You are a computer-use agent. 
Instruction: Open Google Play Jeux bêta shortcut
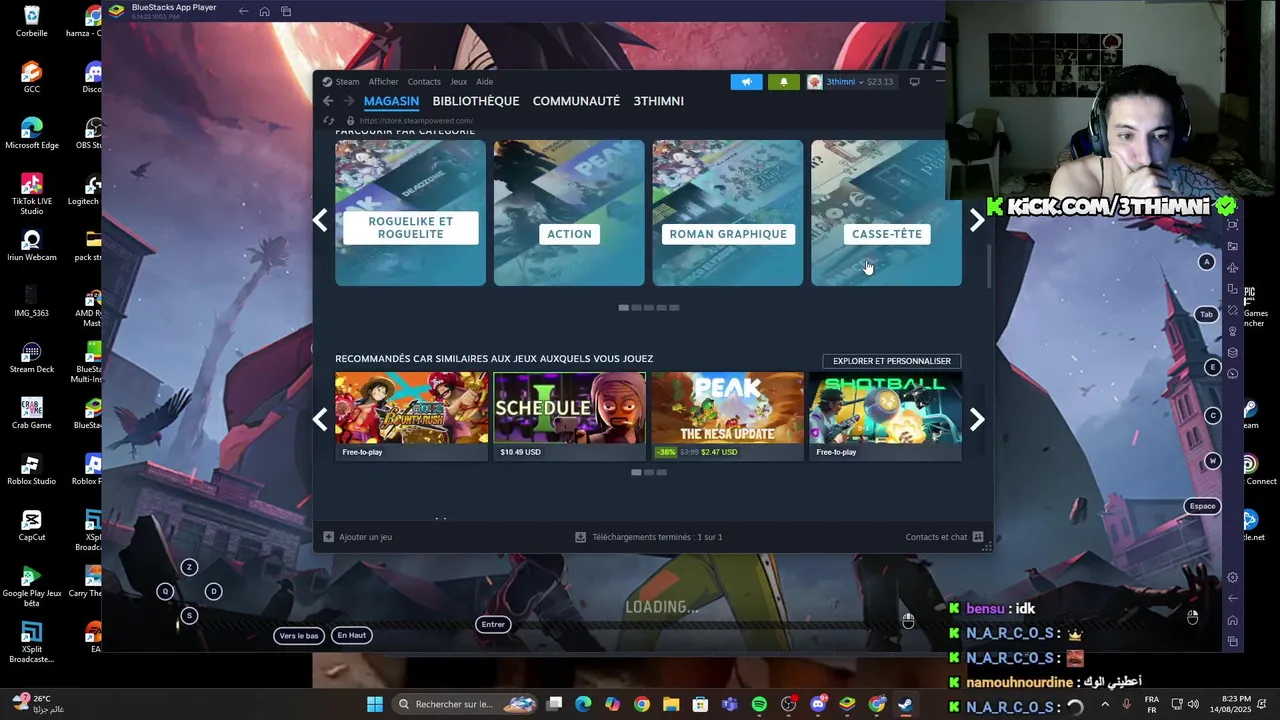(x=31, y=587)
